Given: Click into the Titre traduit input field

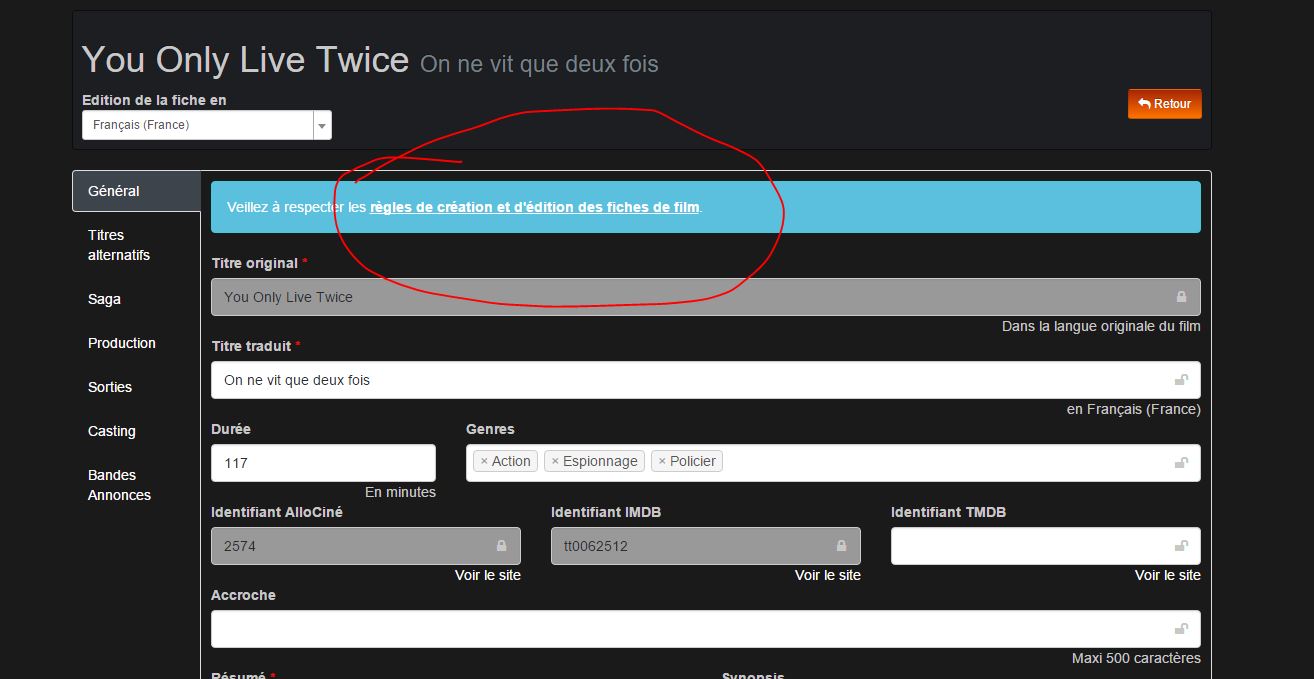Looking at the screenshot, I should [706, 380].
